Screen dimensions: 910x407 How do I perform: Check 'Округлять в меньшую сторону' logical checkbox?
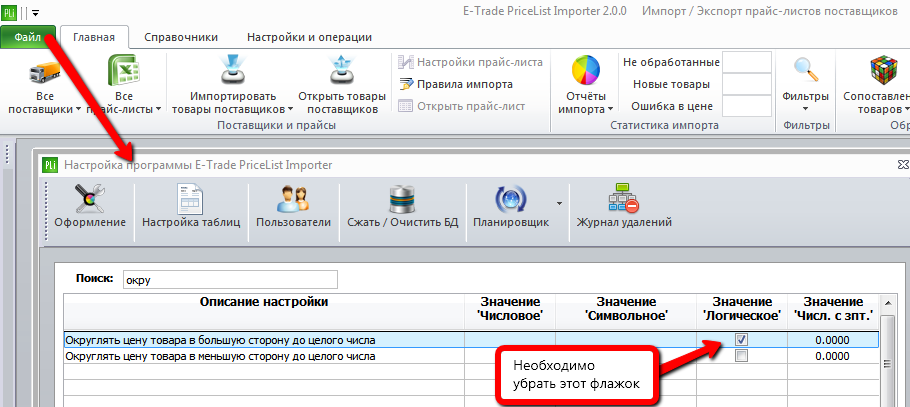741,356
